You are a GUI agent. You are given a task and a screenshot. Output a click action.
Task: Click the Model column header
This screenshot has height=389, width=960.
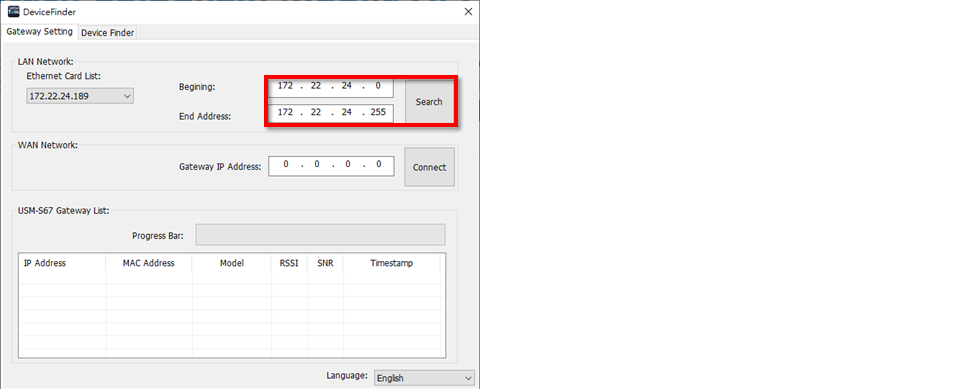pyautogui.click(x=232, y=263)
